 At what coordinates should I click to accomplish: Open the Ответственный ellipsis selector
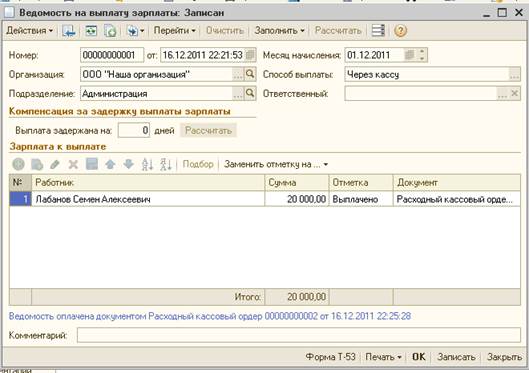502,93
